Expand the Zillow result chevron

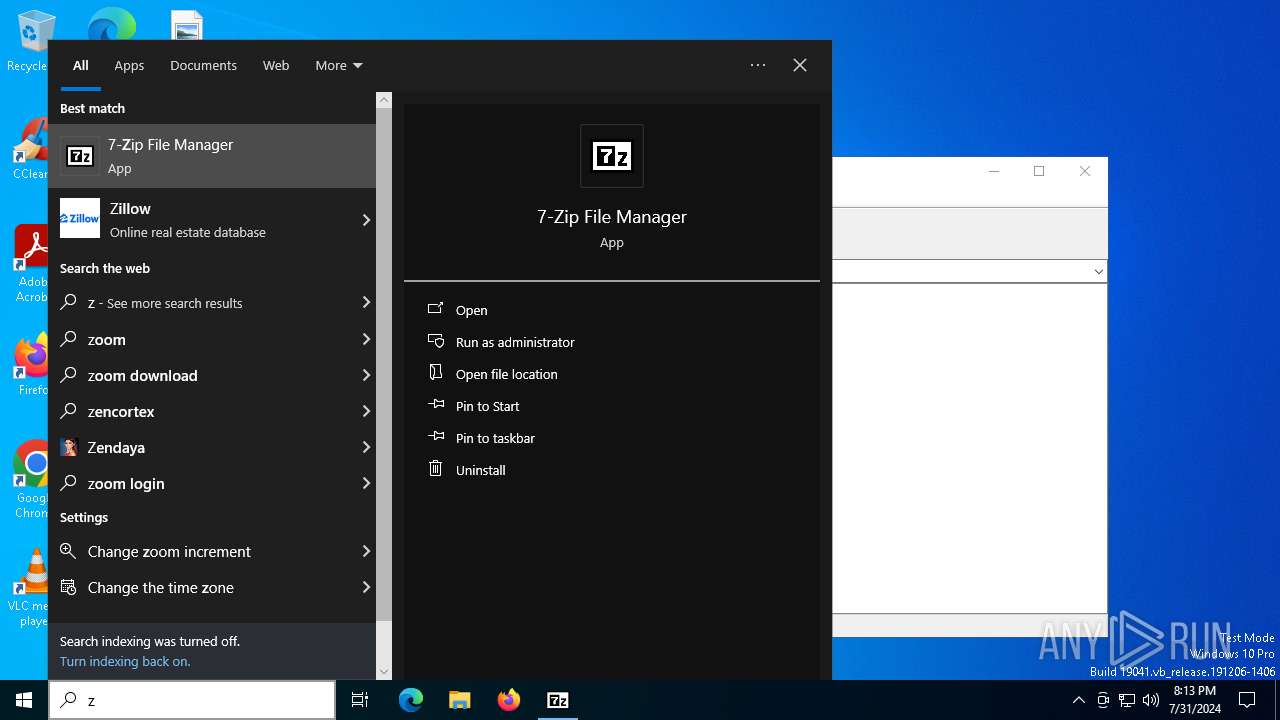(x=366, y=220)
